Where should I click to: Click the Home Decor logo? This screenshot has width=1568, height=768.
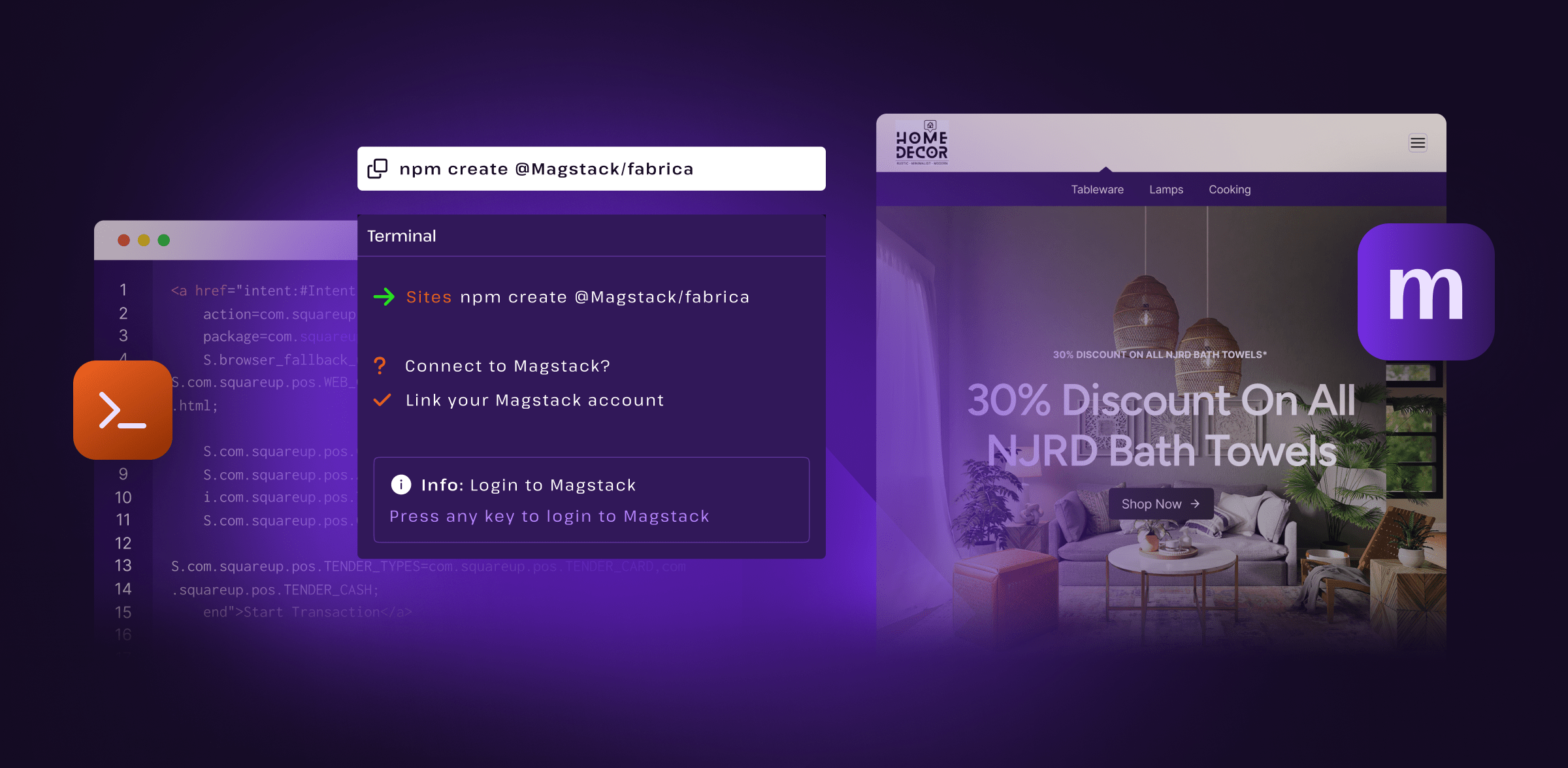coord(922,144)
